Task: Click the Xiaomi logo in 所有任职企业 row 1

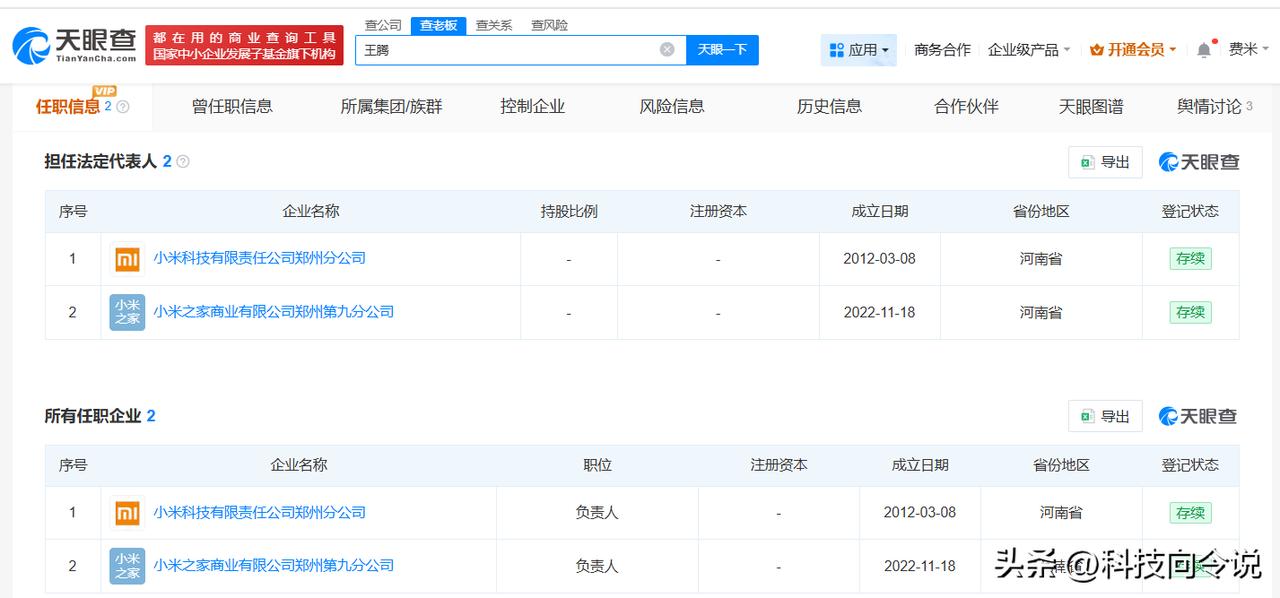Action: coord(127,513)
